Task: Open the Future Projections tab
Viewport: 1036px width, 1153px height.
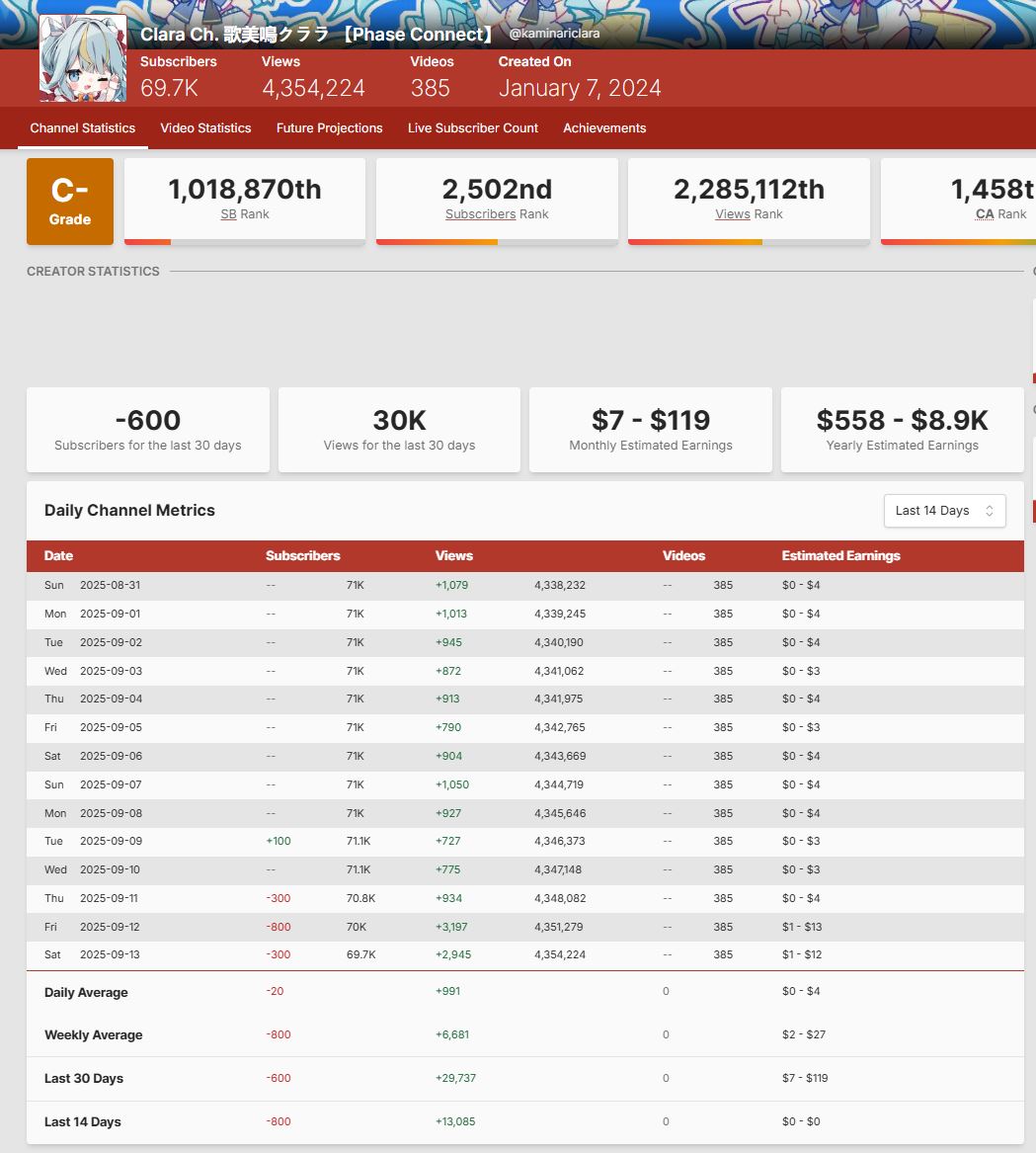Action: 330,128
